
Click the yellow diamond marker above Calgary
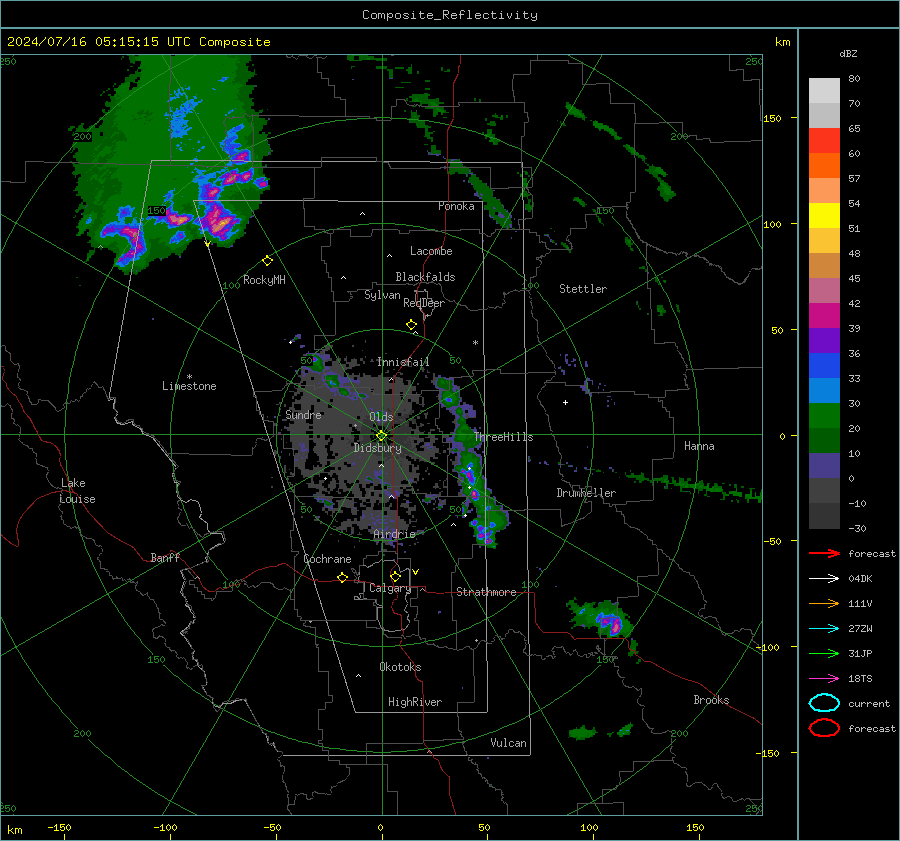pyautogui.click(x=395, y=576)
